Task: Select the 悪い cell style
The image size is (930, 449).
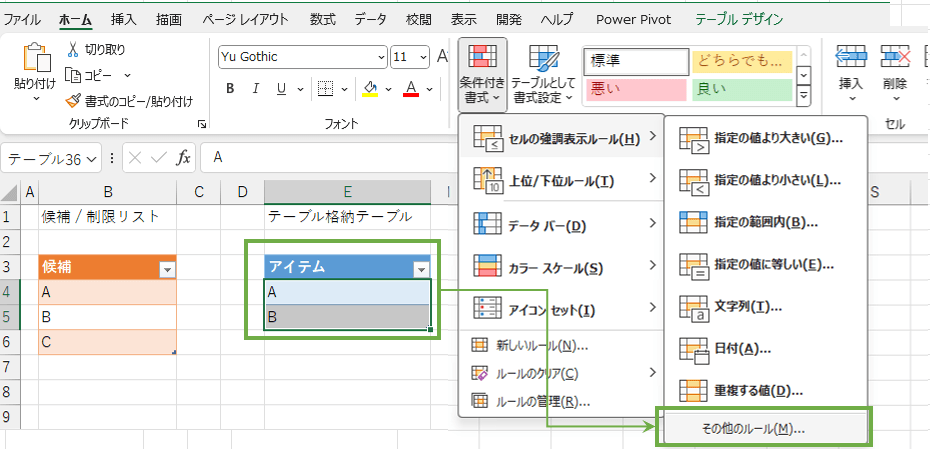Action: 635,90
